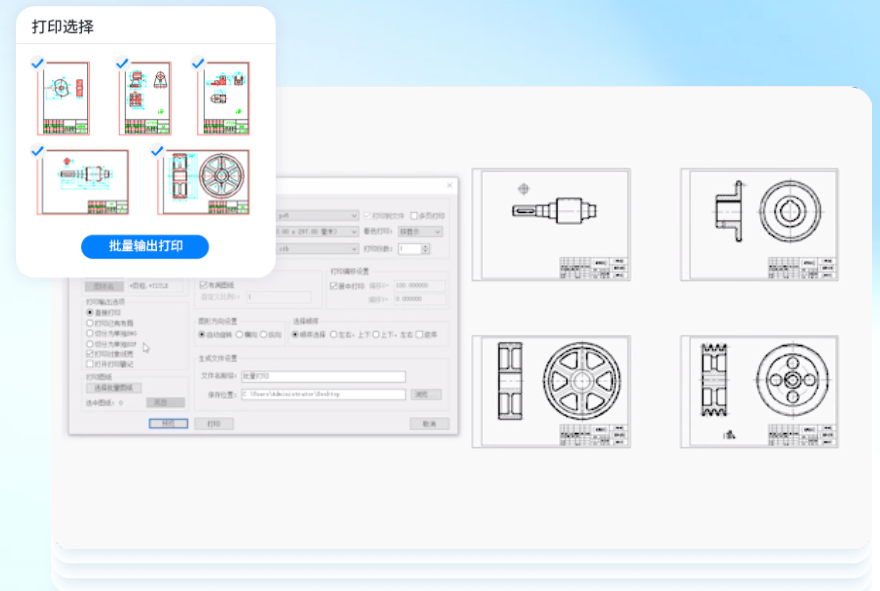Image resolution: width=880 pixels, height=591 pixels.
Task: Expand the pdf printer dropdown
Action: tap(317, 216)
